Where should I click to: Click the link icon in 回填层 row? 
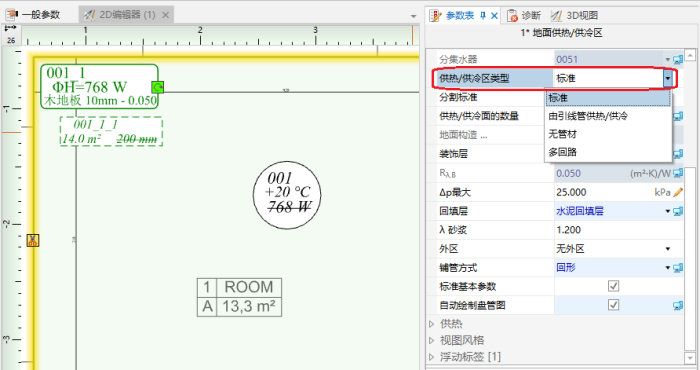[678, 211]
